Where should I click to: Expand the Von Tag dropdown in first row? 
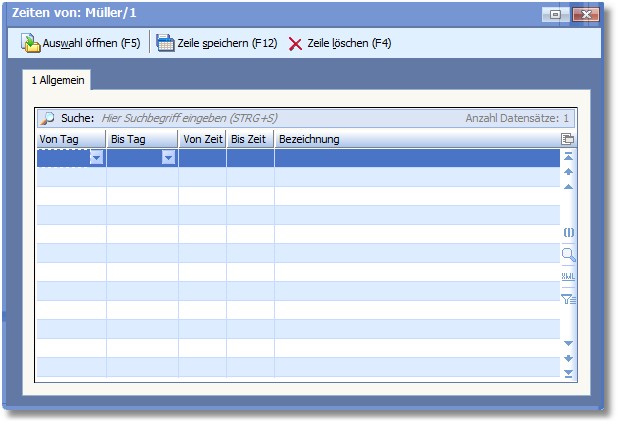pyautogui.click(x=96, y=158)
